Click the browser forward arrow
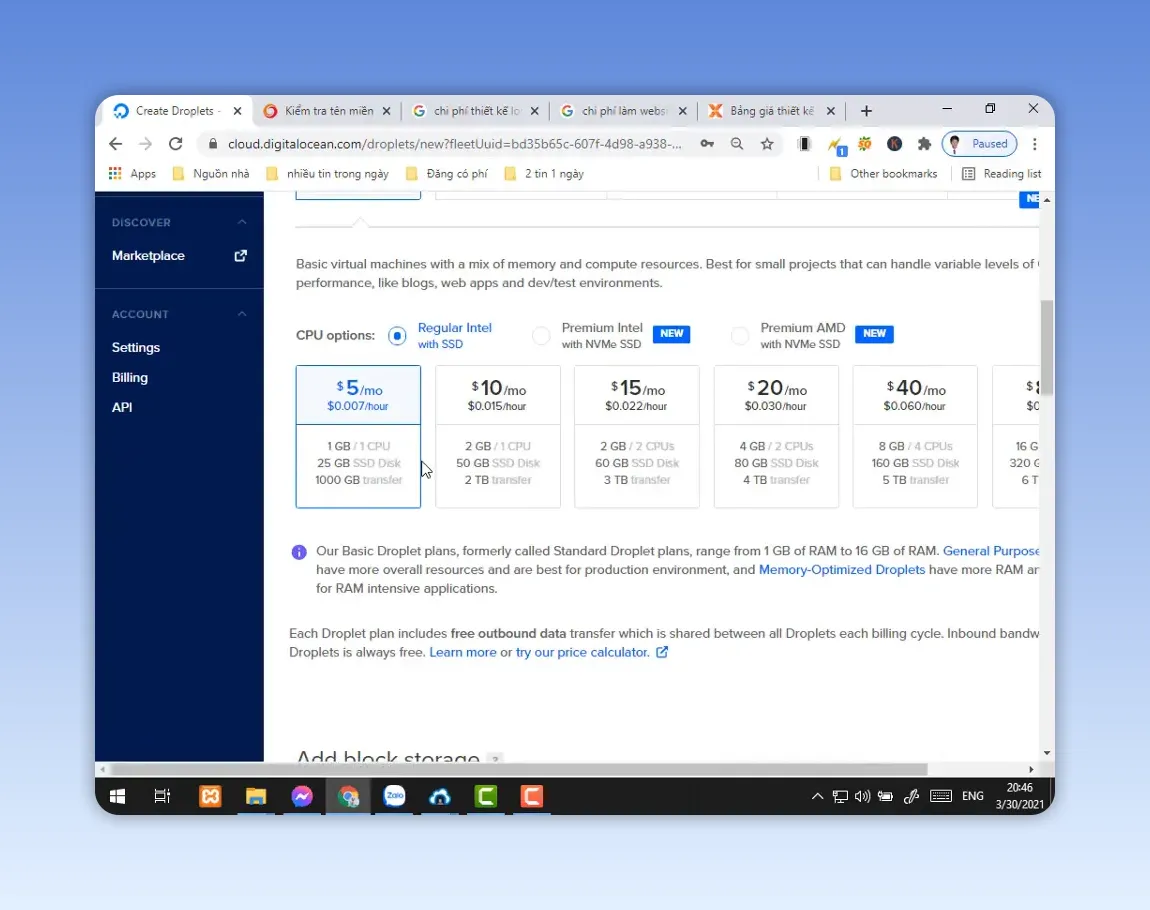Image resolution: width=1150 pixels, height=910 pixels. pyautogui.click(x=145, y=144)
